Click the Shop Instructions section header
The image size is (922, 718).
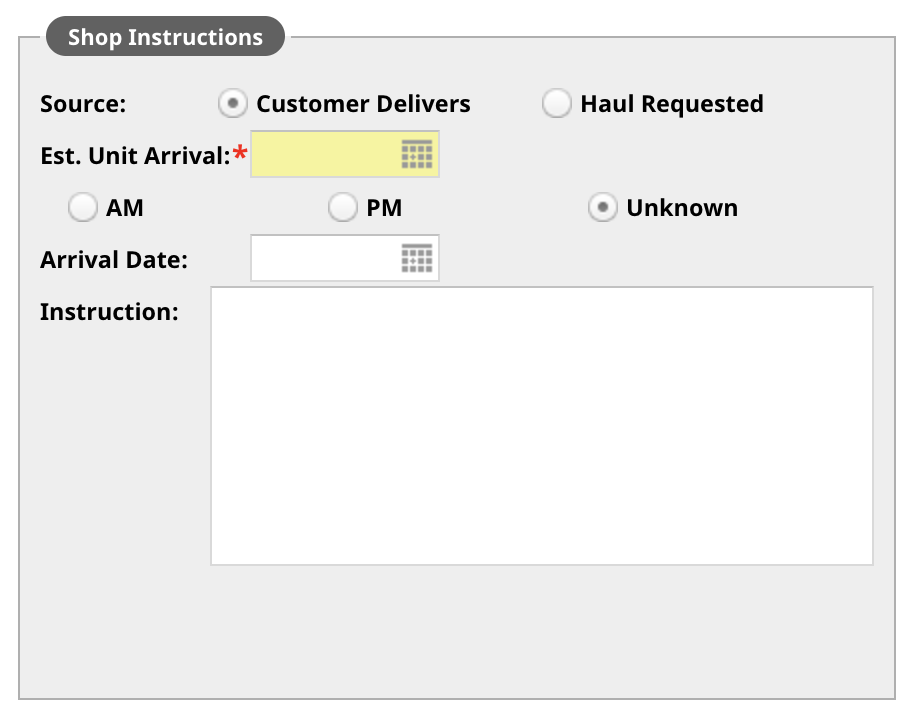(x=165, y=37)
